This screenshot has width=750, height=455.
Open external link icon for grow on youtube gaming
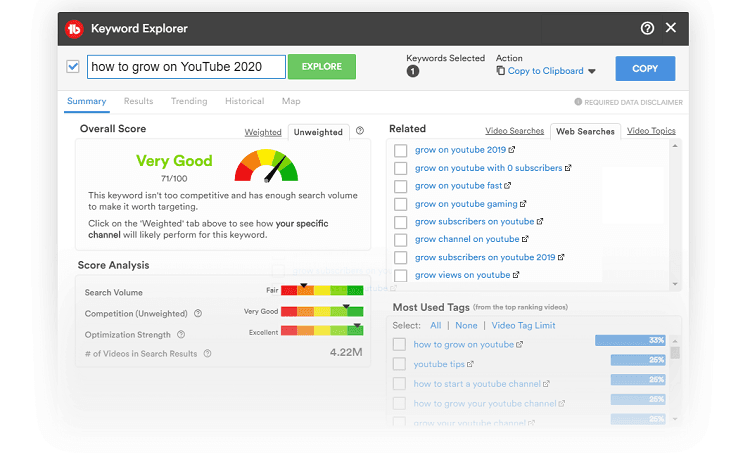(523, 204)
